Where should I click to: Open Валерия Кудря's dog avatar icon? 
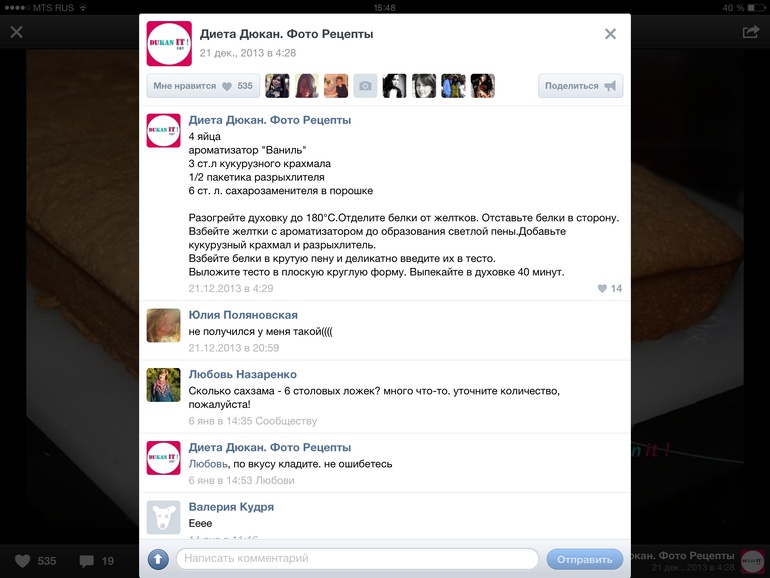point(164,518)
